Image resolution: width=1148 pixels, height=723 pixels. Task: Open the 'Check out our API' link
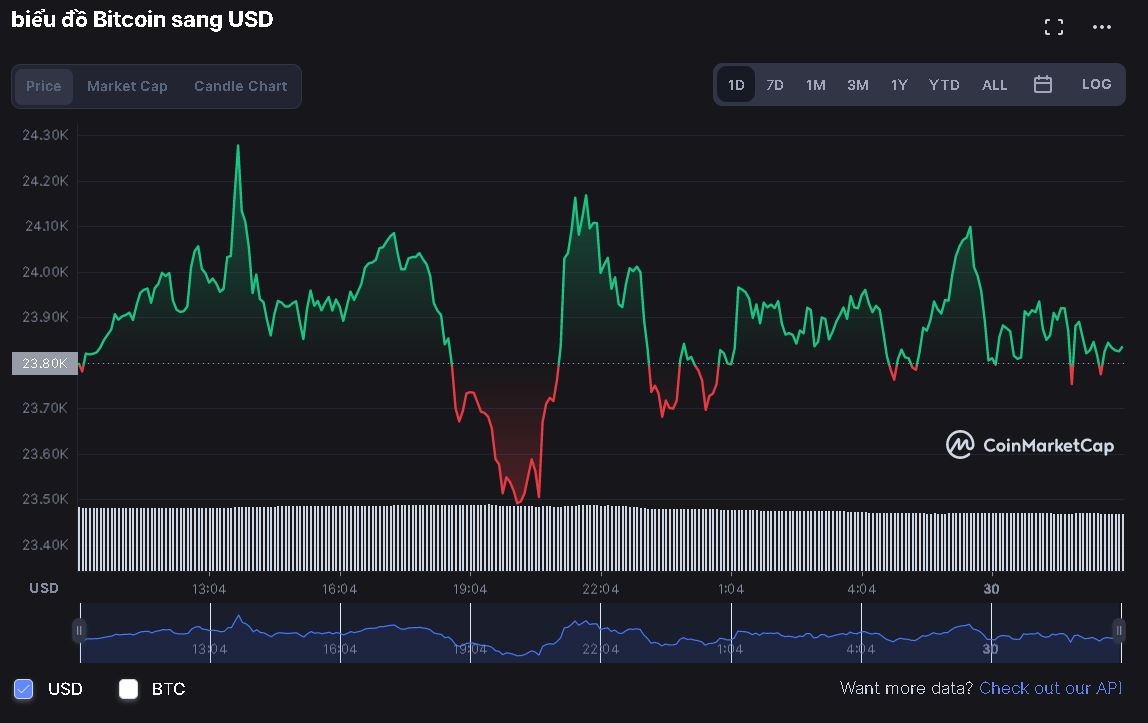[1050, 688]
